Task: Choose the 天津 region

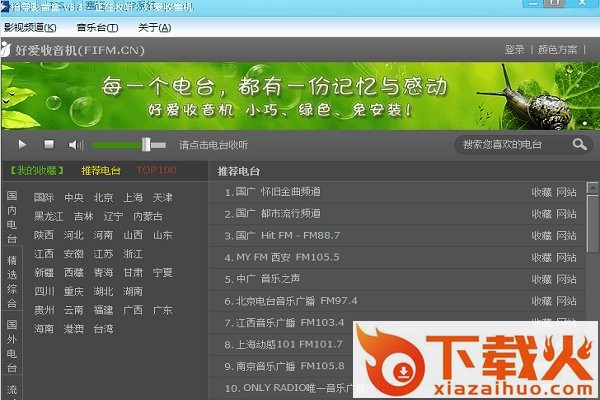Action: [163, 198]
